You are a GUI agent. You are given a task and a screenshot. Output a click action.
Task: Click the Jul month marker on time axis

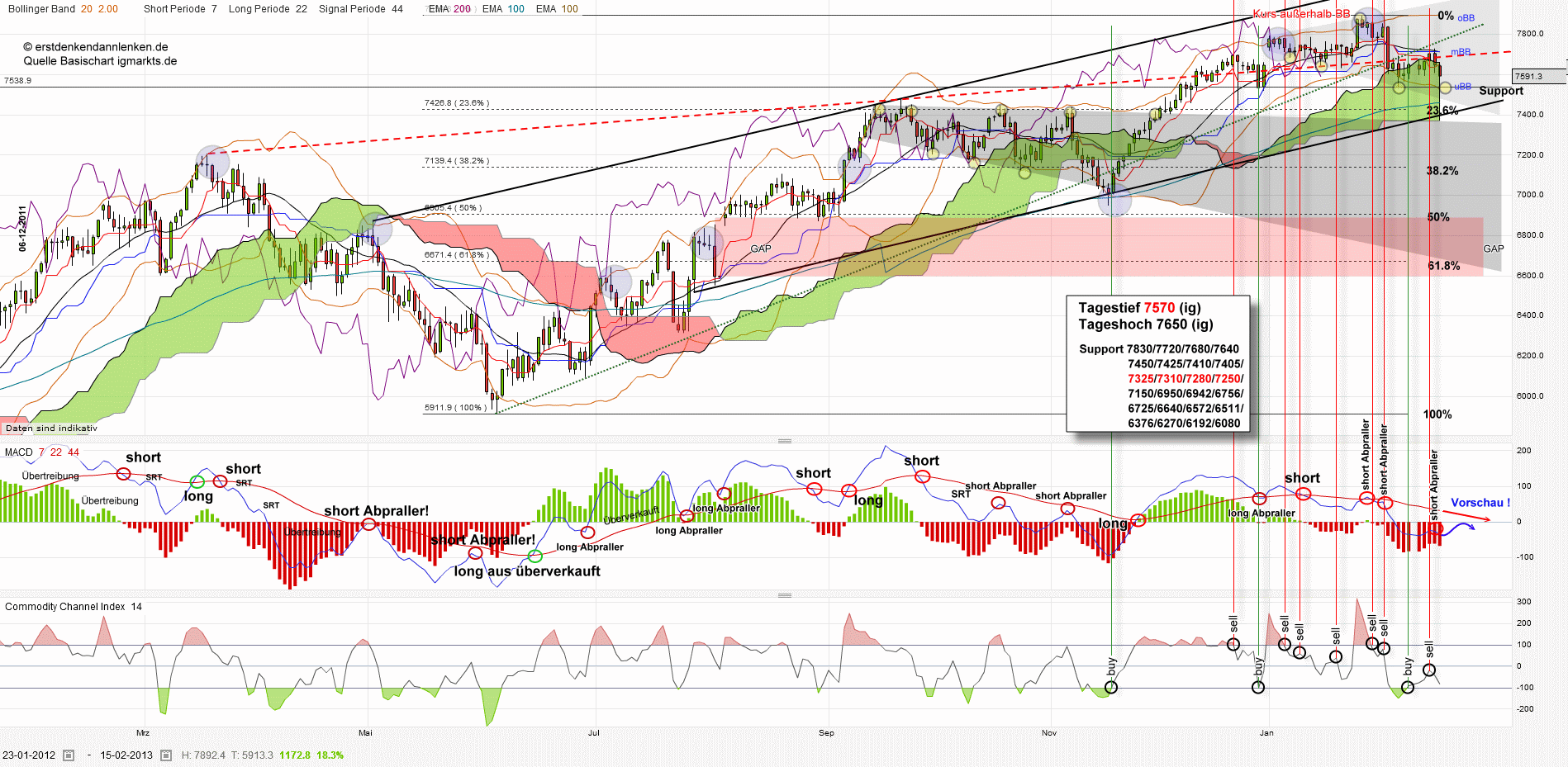tap(593, 733)
